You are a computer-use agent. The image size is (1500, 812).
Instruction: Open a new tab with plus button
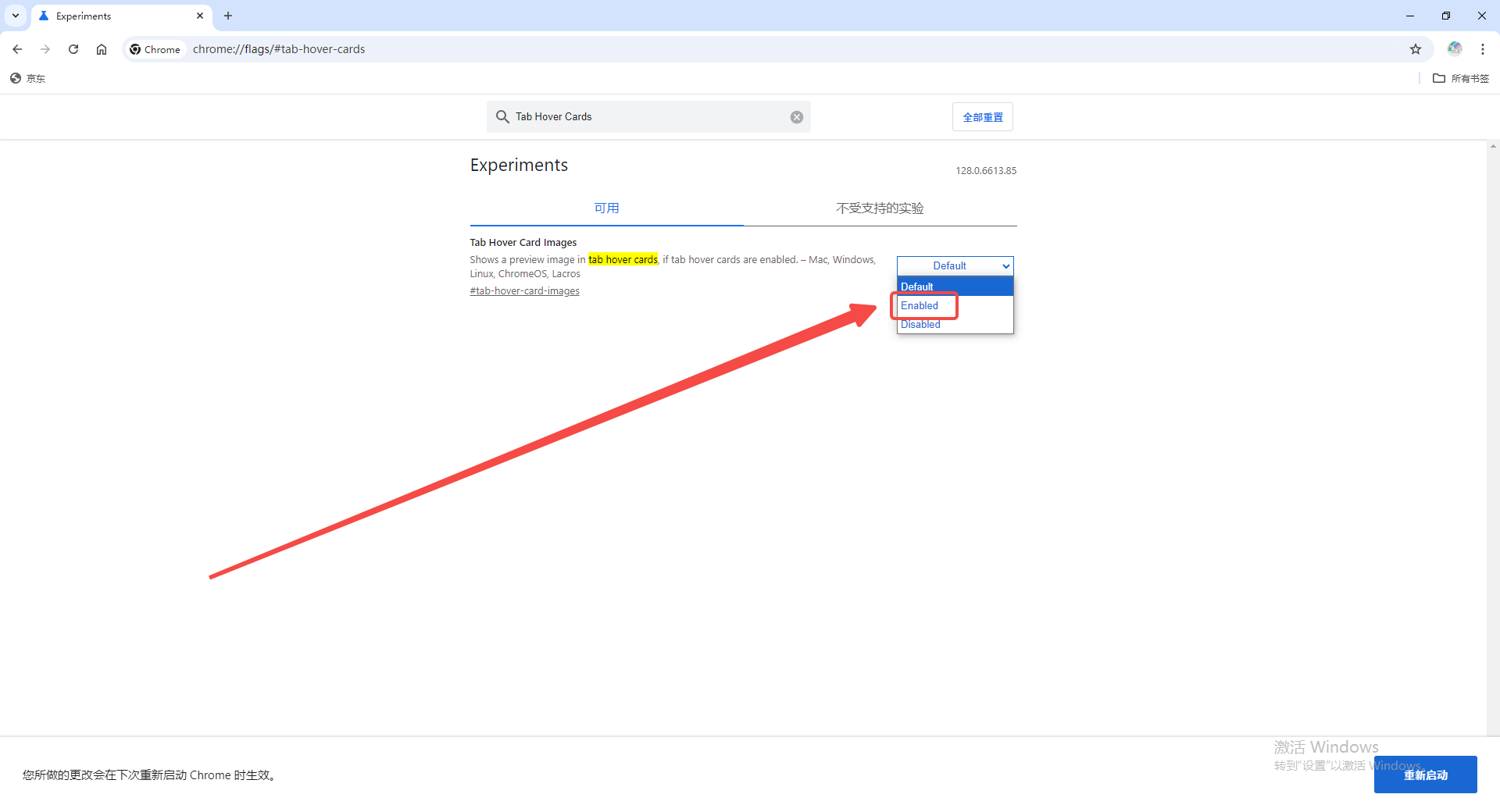click(x=228, y=16)
